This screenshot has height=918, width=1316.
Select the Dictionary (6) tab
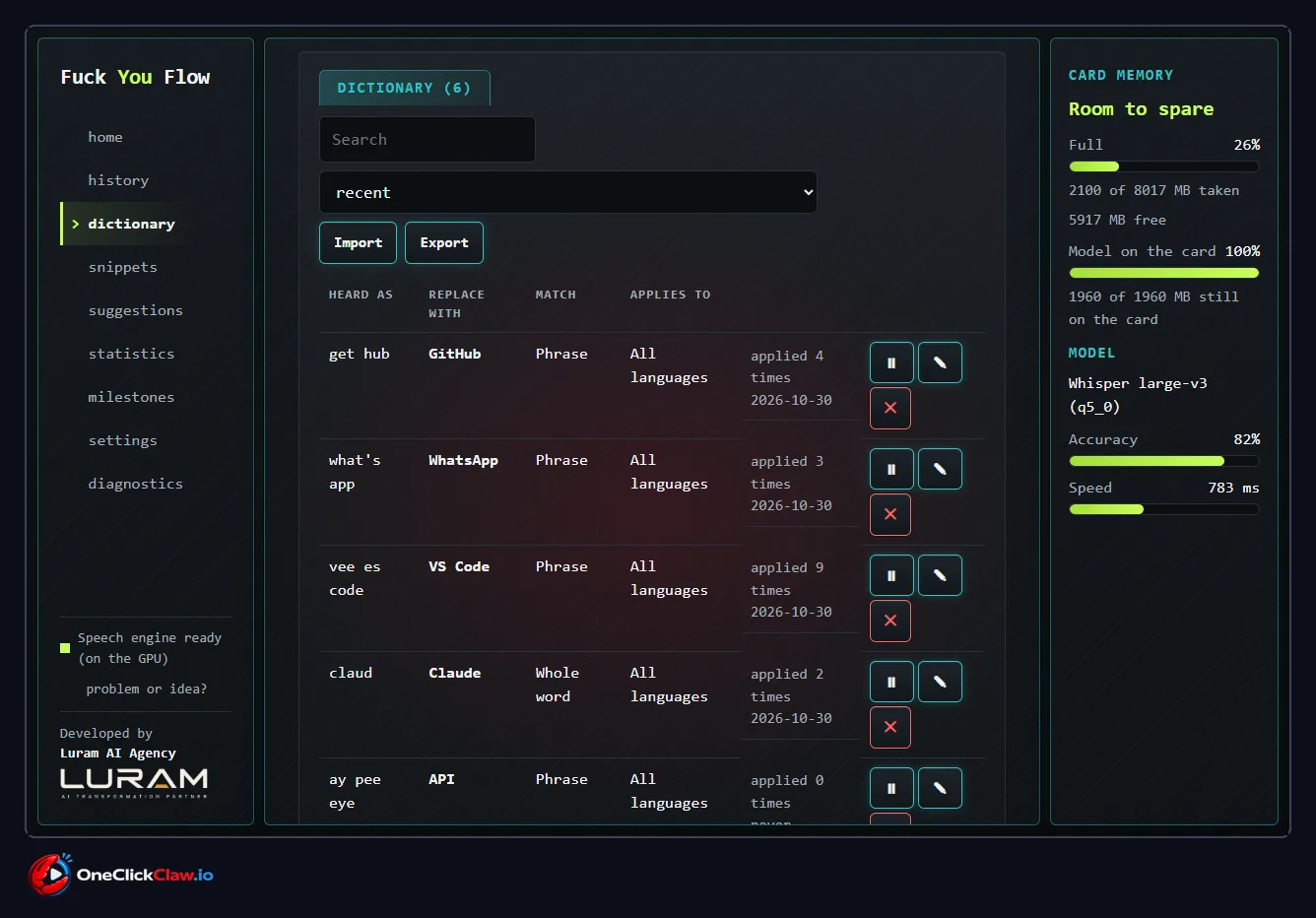(x=405, y=88)
